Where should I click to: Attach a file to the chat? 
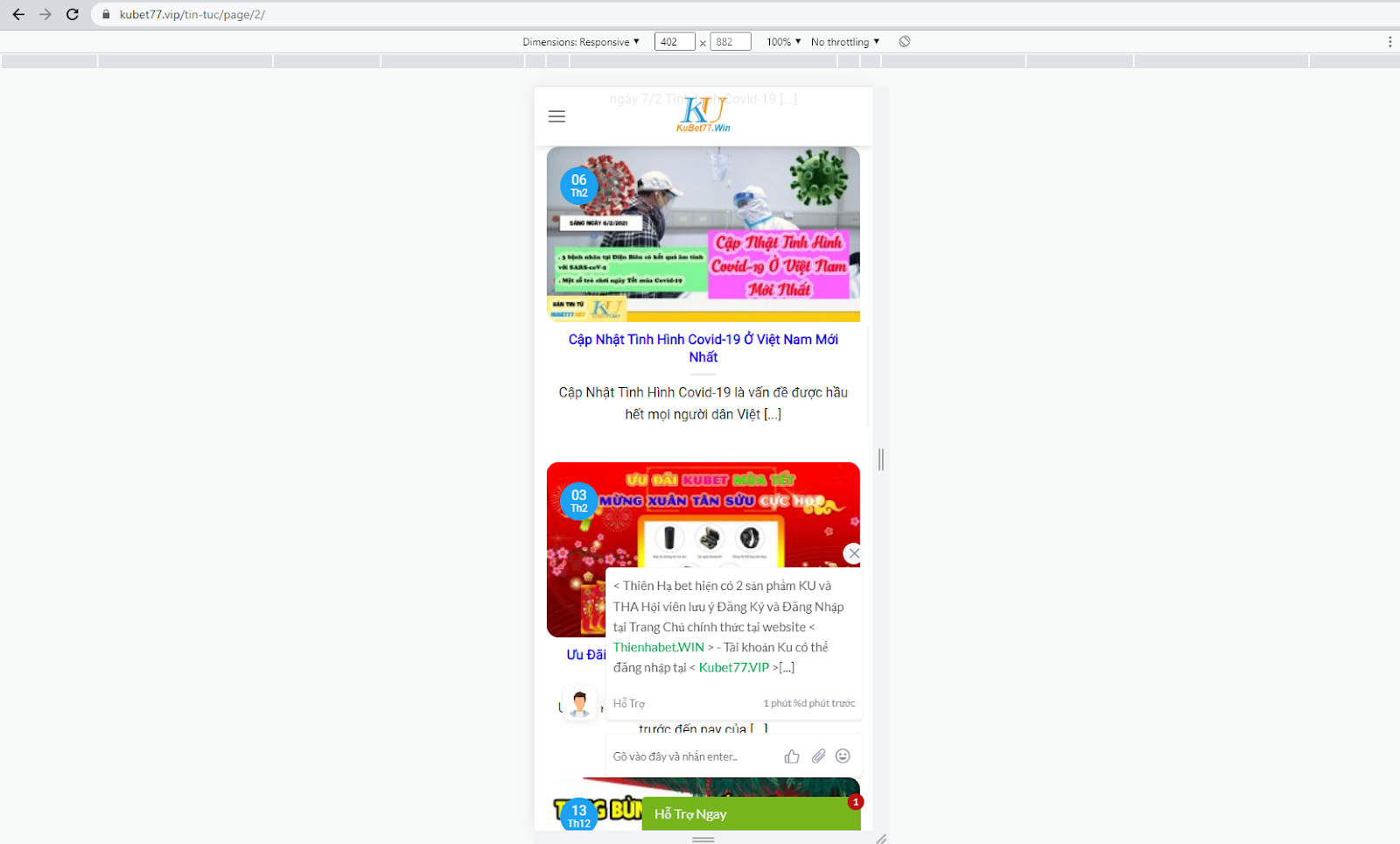(818, 756)
